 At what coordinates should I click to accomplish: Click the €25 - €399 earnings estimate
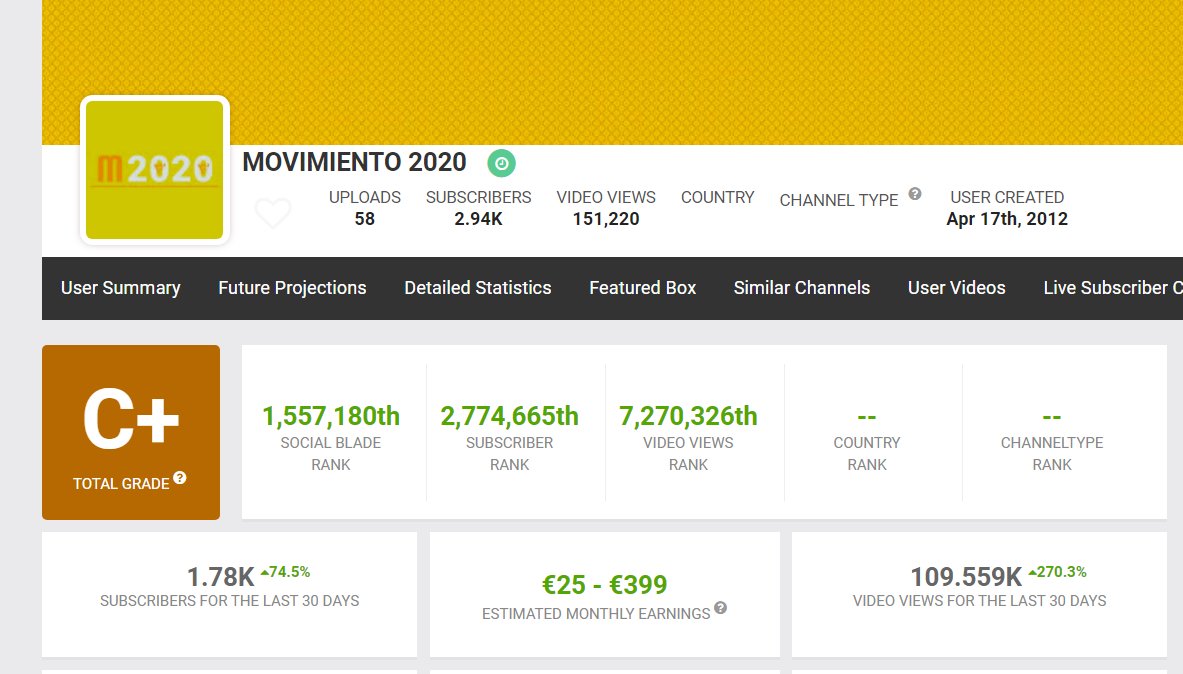coord(604,584)
